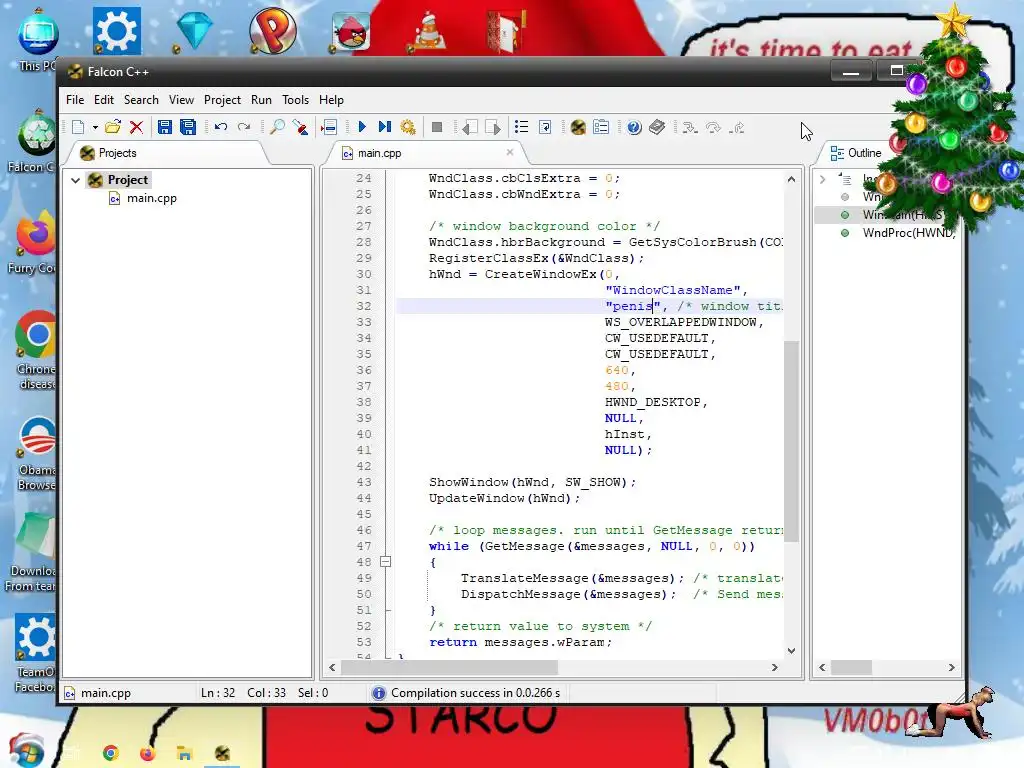The height and width of the screenshot is (768, 1024).
Task: Go to the next page icon
Action: [493, 127]
